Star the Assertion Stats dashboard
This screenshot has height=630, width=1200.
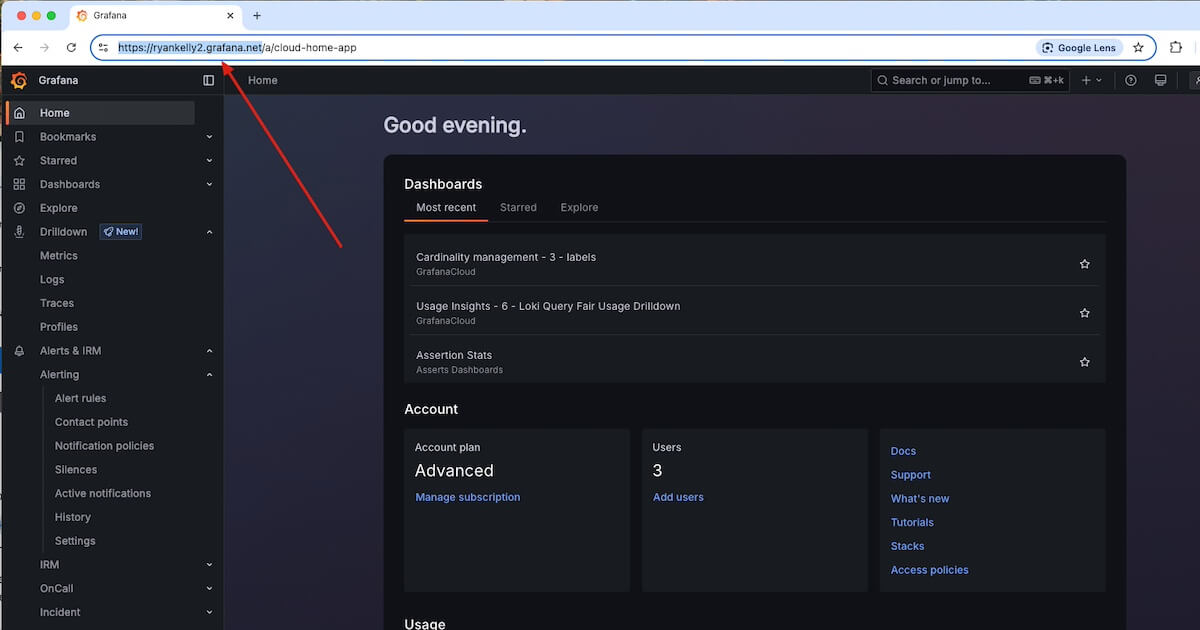pyautogui.click(x=1085, y=361)
